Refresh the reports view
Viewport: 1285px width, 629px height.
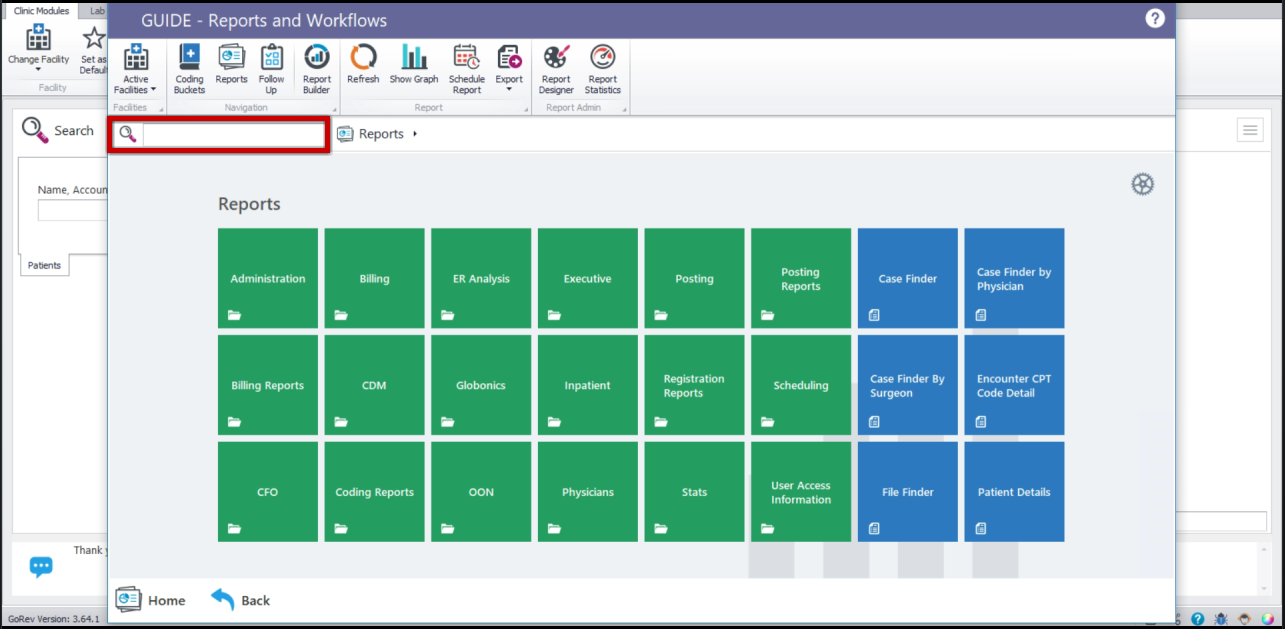363,65
